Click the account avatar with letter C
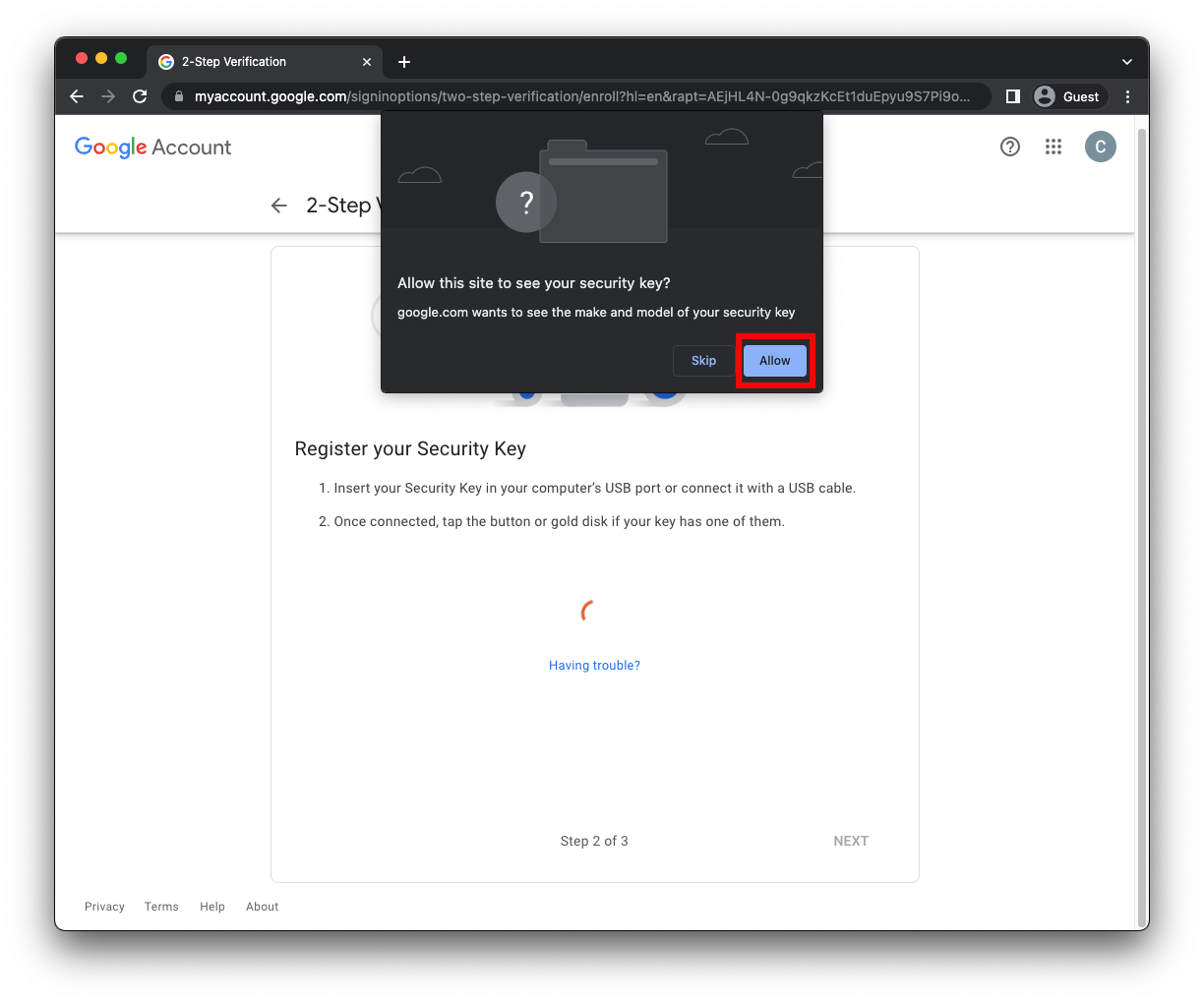The height and width of the screenshot is (1003, 1204). coord(1101,147)
